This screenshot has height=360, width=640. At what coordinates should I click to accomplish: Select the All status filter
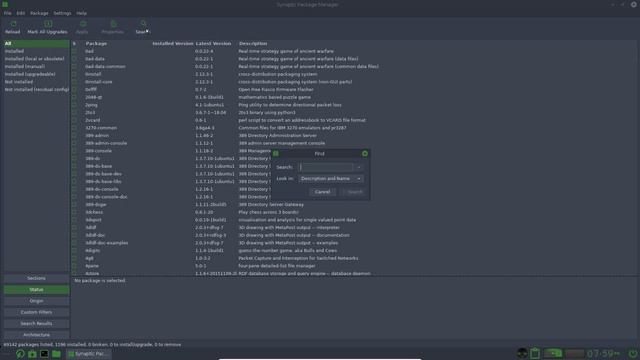pos(36,43)
